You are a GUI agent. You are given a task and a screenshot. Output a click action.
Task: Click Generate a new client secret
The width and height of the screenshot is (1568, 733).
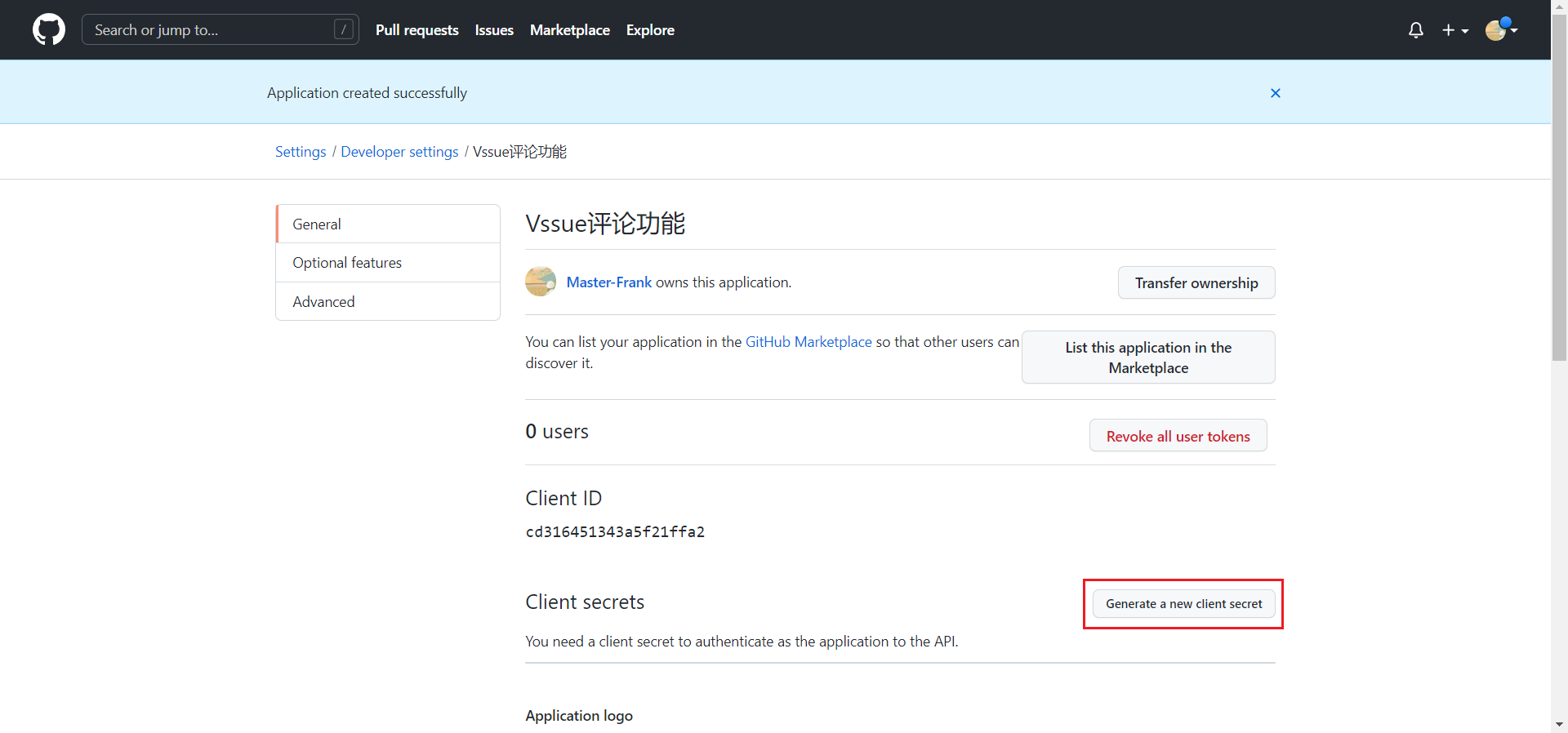(x=1183, y=604)
